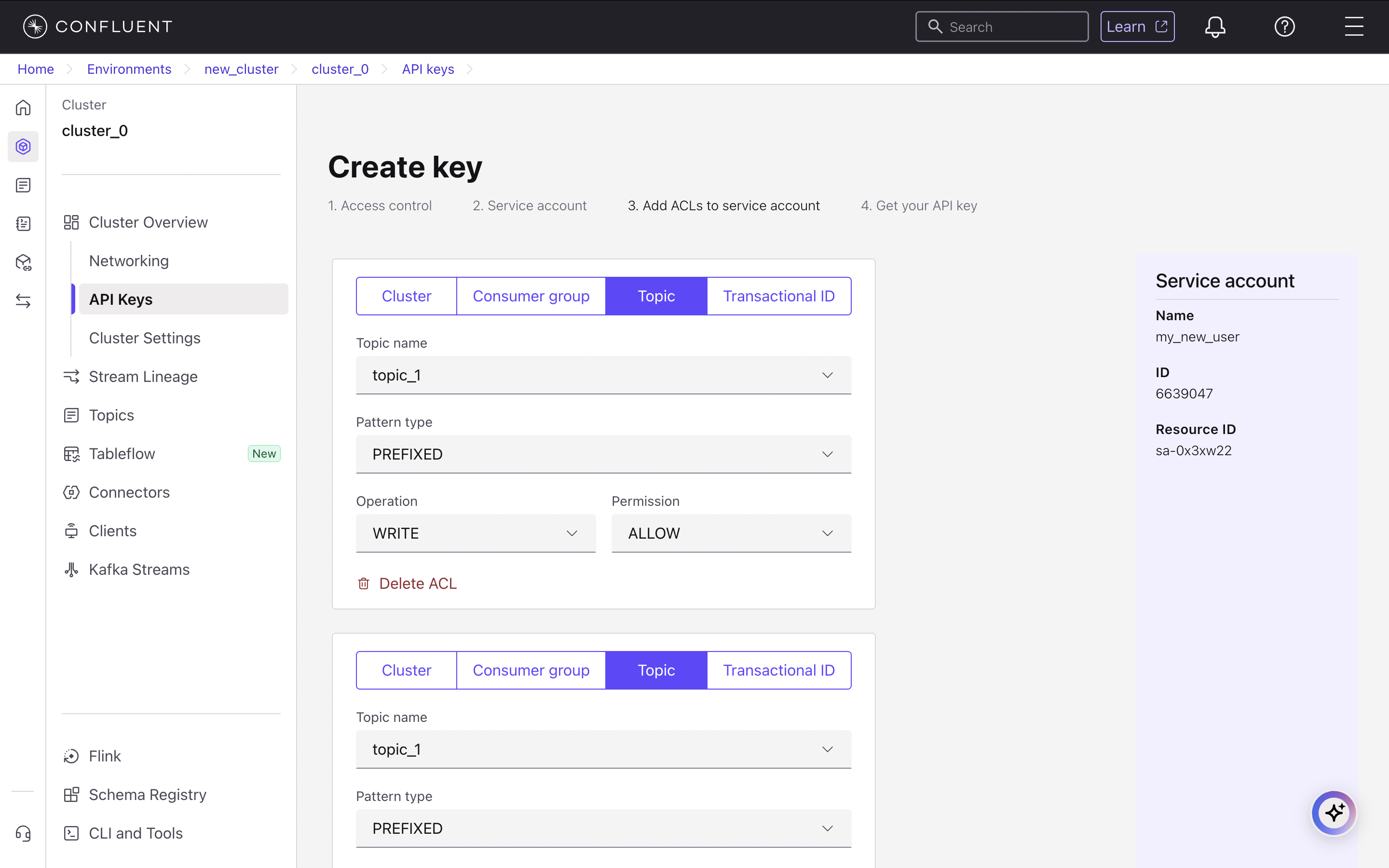Image resolution: width=1389 pixels, height=868 pixels.
Task: Click the Learn button
Action: pos(1137,26)
